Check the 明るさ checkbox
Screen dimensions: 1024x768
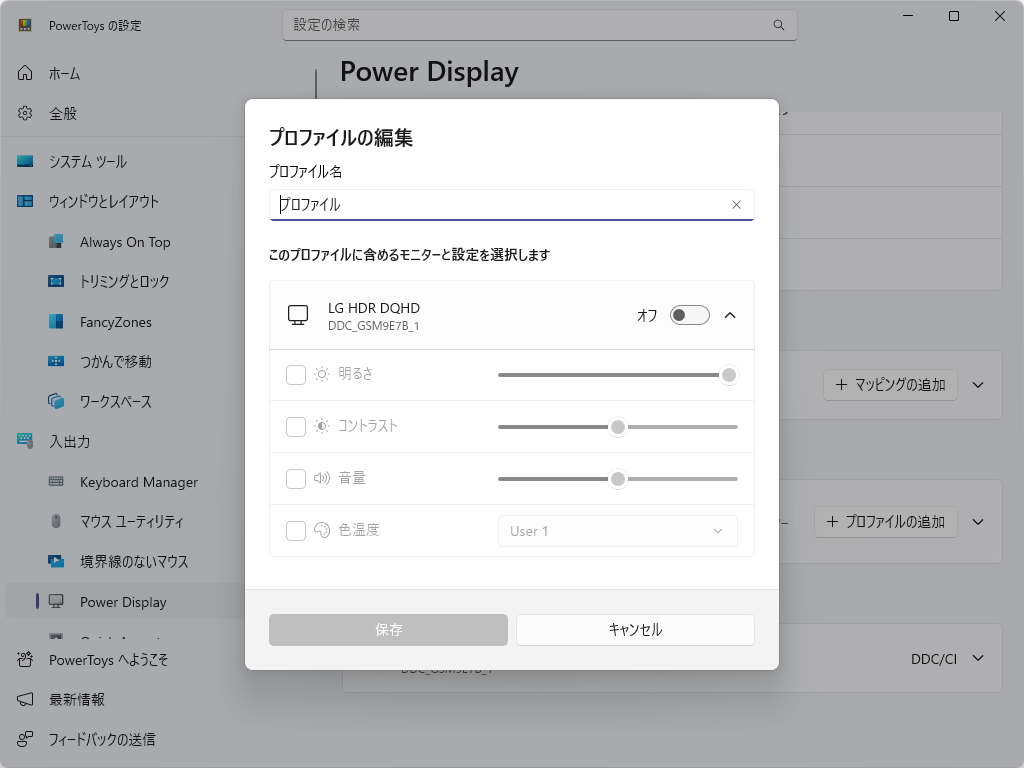coord(296,375)
